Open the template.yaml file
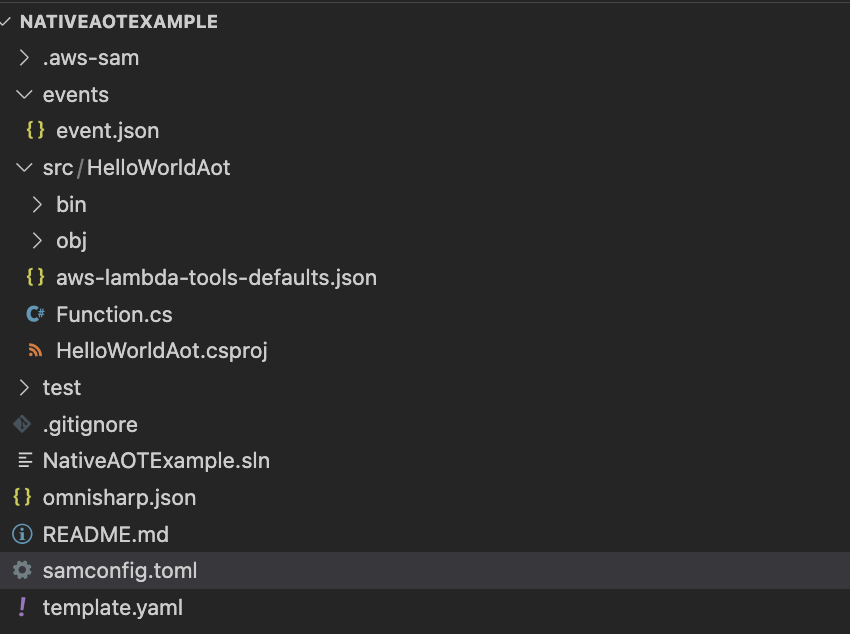The height and width of the screenshot is (634, 850). click(x=112, y=607)
